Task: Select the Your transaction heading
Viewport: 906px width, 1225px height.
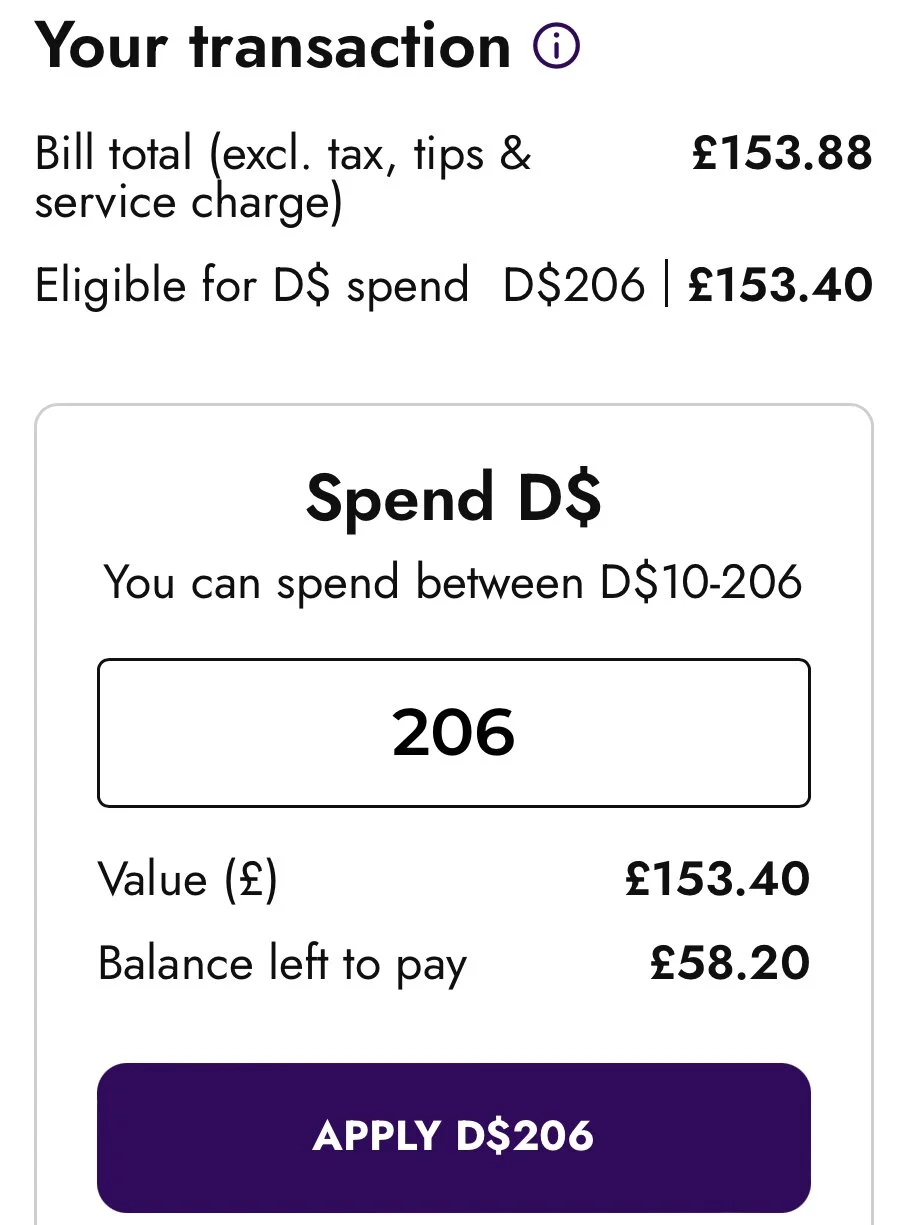Action: [273, 46]
